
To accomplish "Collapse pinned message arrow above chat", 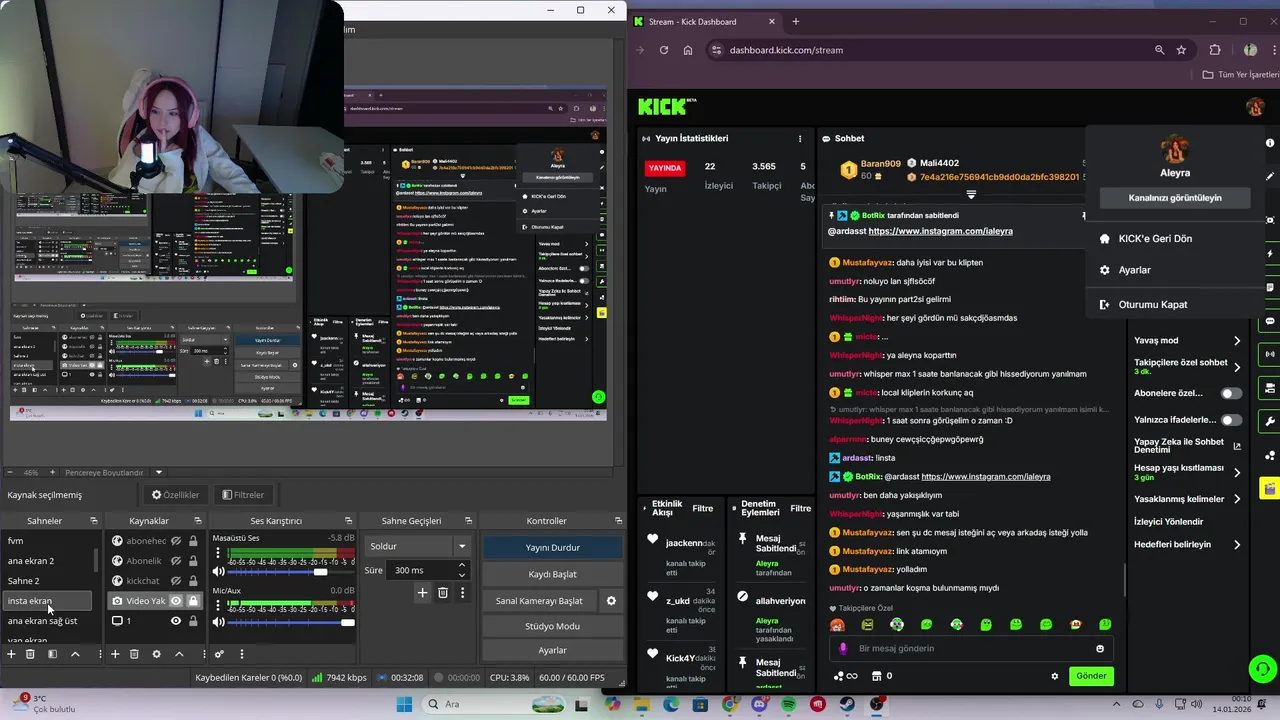I will (970, 194).
